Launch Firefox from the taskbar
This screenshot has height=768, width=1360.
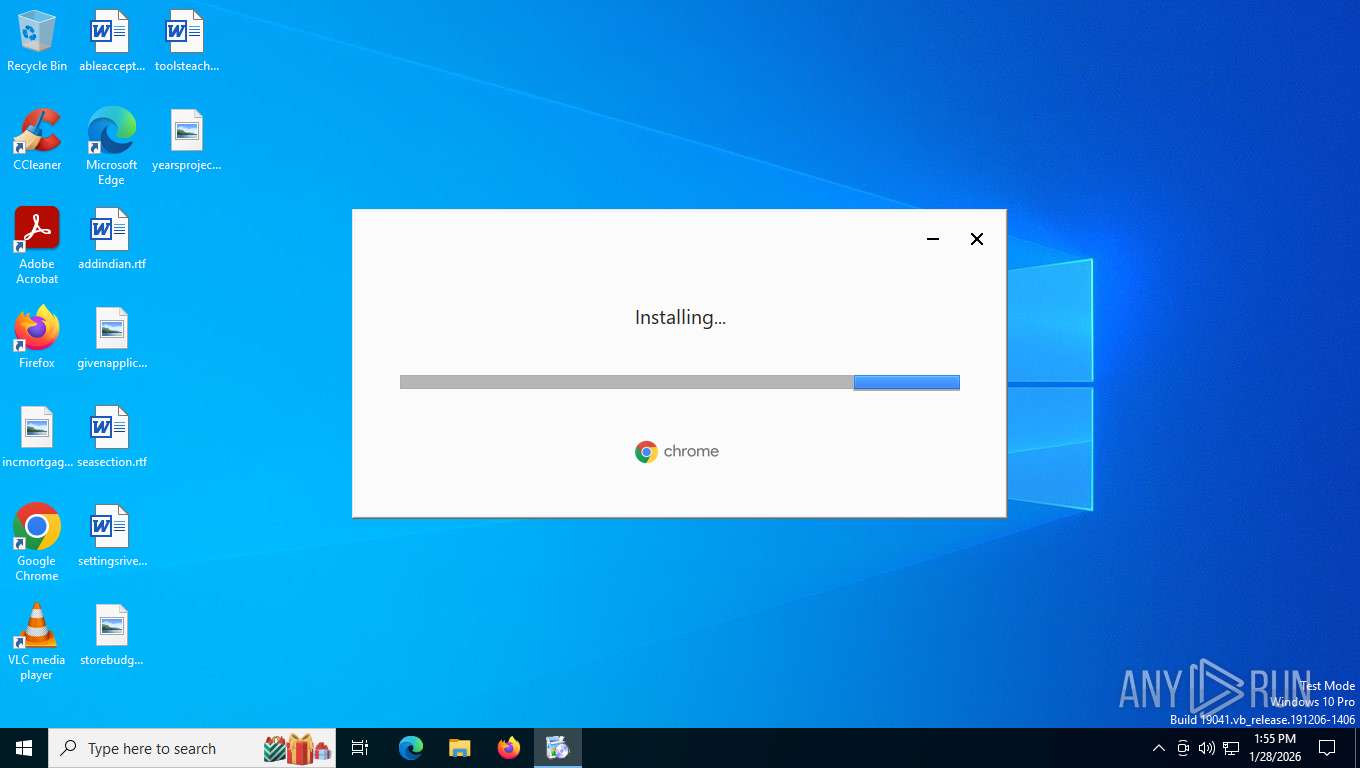coord(509,748)
